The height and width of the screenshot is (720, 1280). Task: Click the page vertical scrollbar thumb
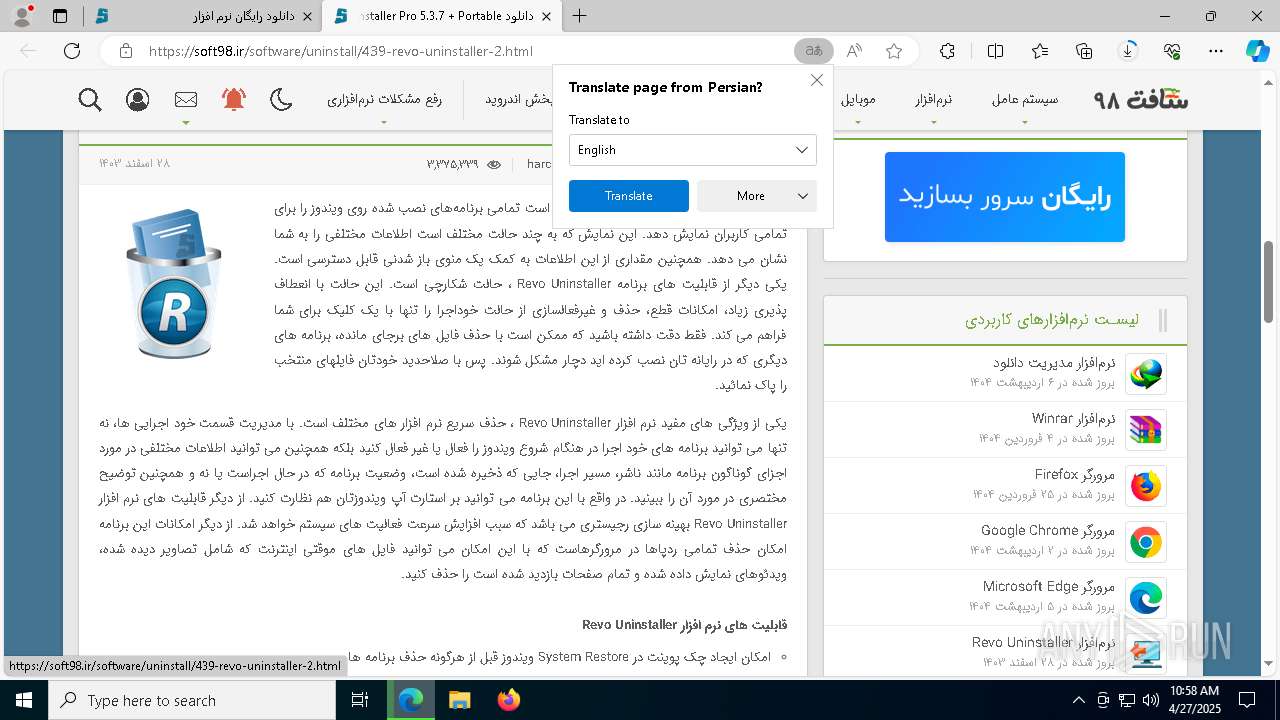click(x=1270, y=281)
